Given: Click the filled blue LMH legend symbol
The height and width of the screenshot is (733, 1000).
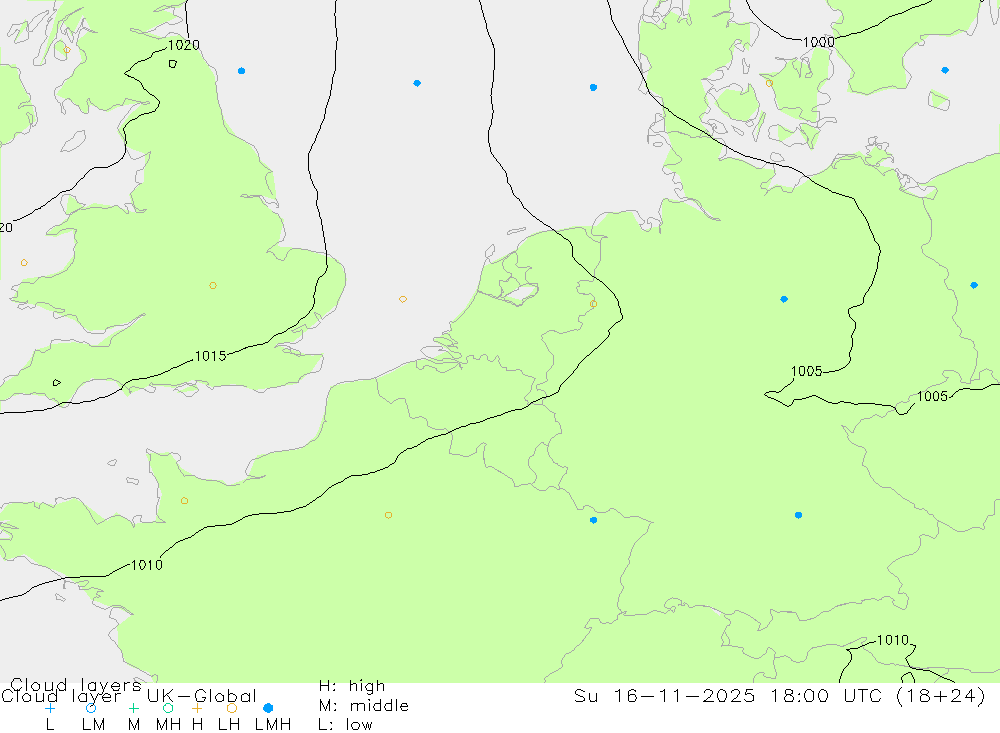Looking at the screenshot, I should [268, 708].
